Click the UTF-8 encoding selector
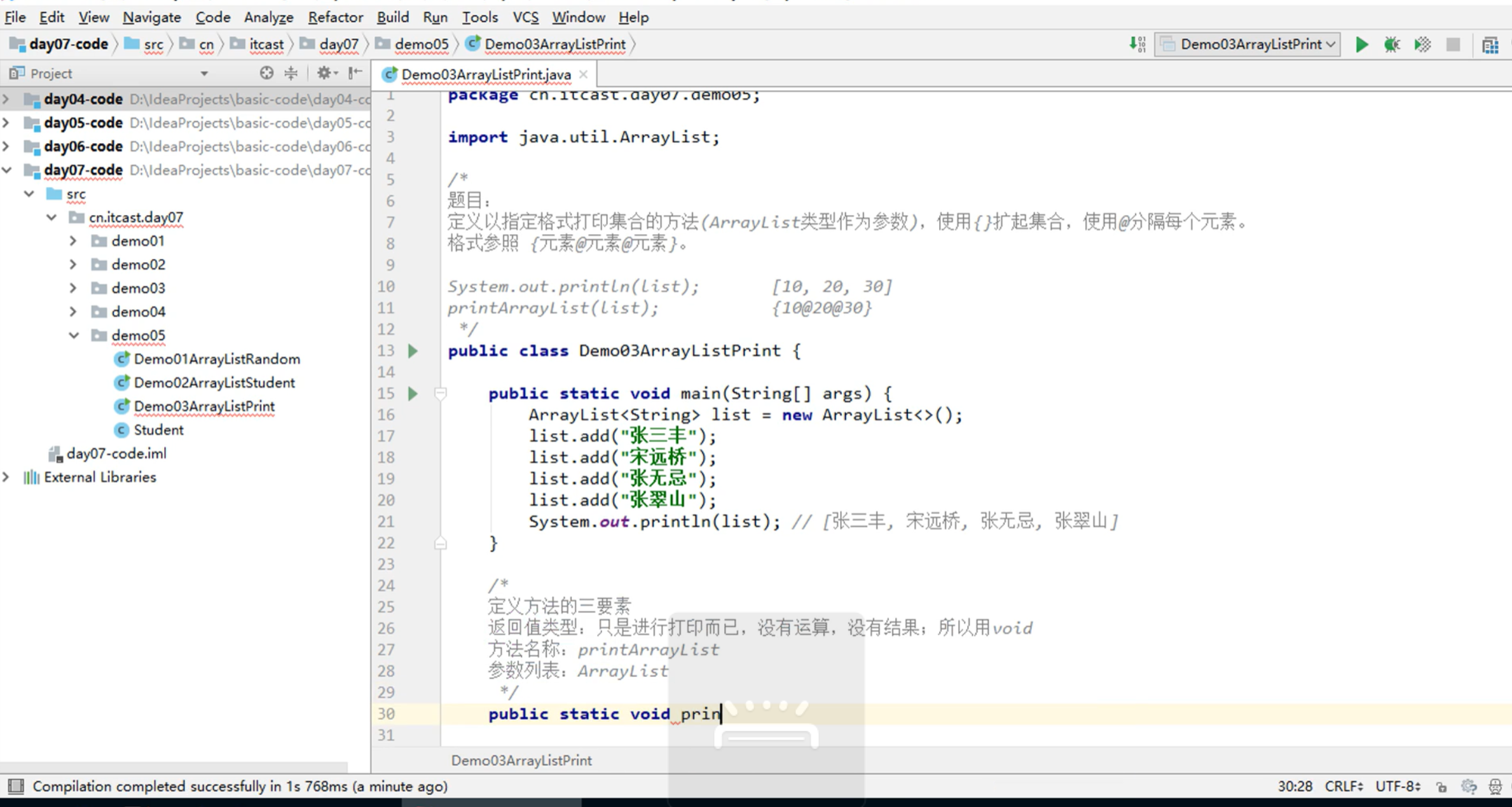The height and width of the screenshot is (807, 1512). 1398,787
